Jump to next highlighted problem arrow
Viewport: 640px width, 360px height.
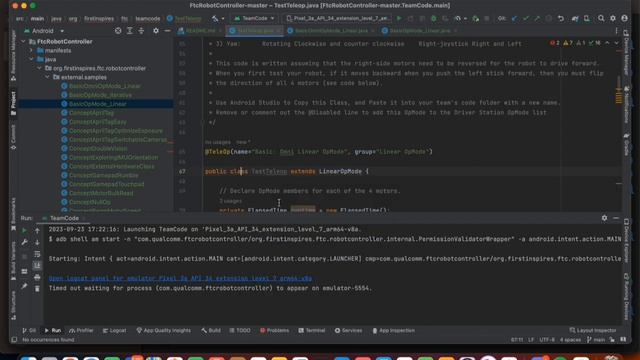point(616,43)
